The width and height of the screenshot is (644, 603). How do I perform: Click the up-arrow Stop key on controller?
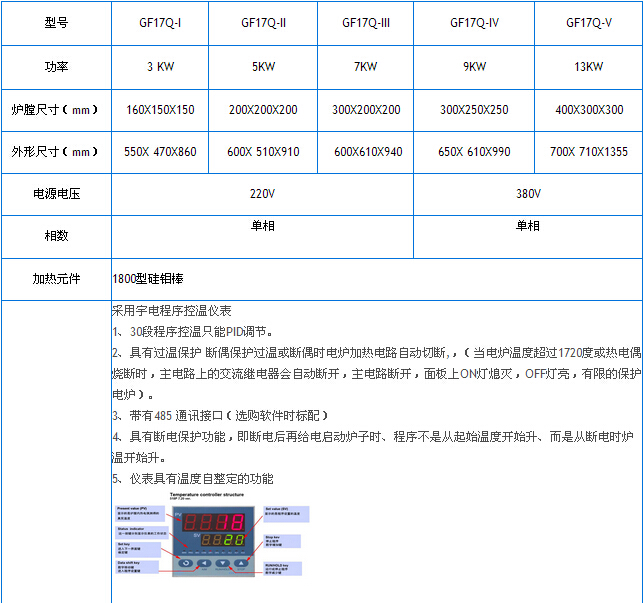241,563
